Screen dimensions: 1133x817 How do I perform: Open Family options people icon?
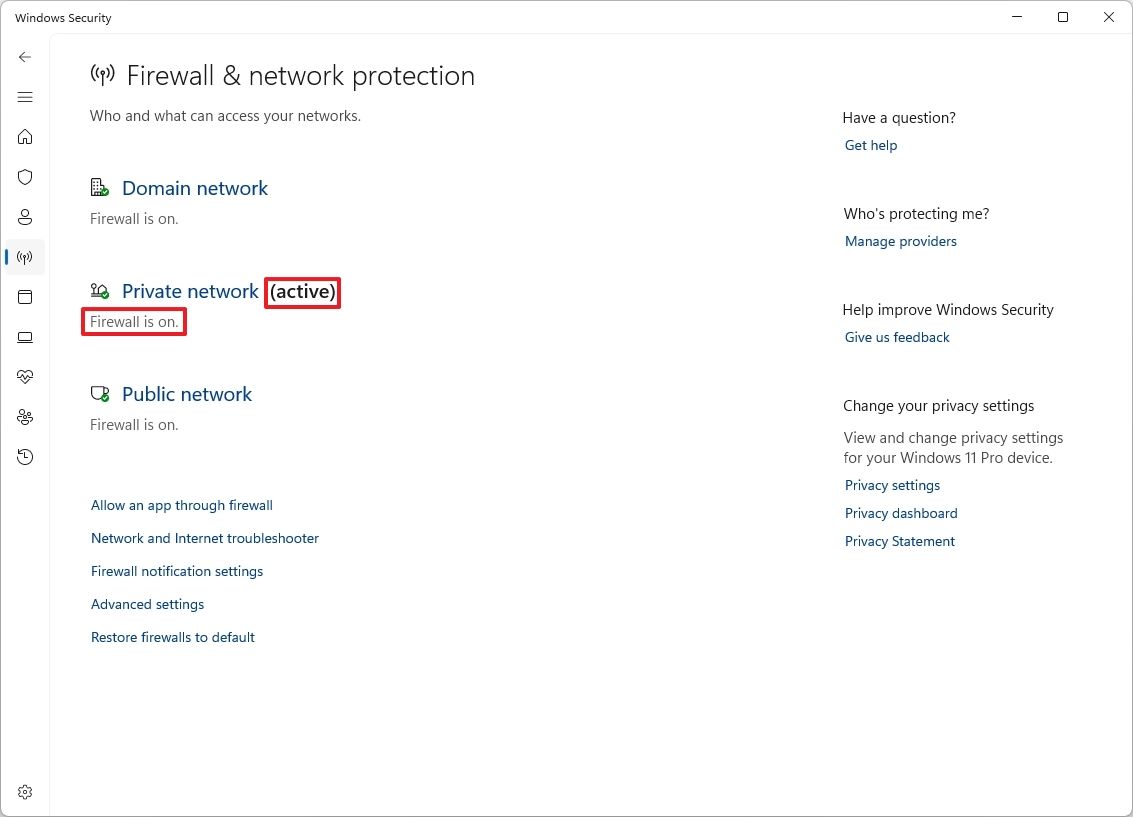24,417
